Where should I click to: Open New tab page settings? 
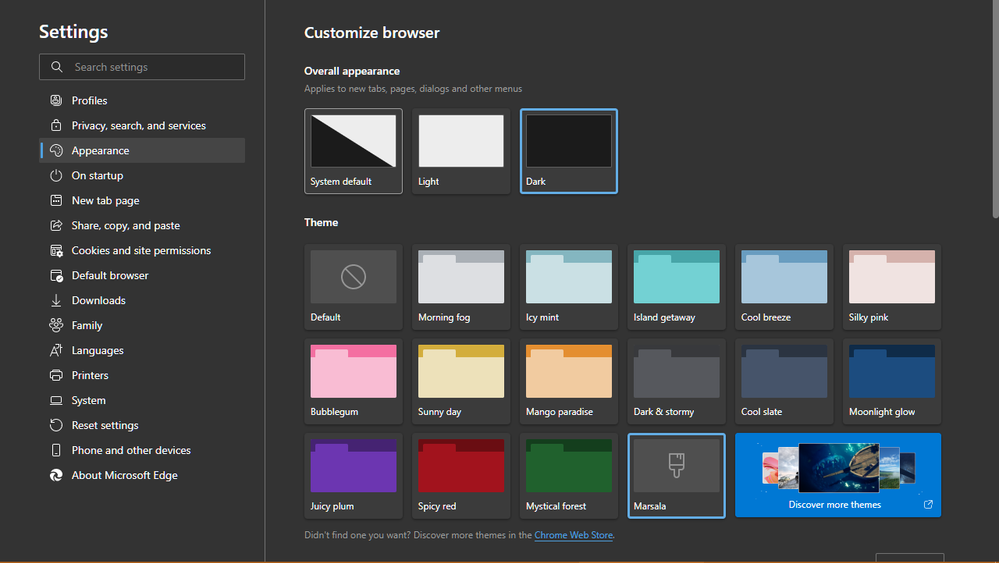pyautogui.click(x=142, y=200)
